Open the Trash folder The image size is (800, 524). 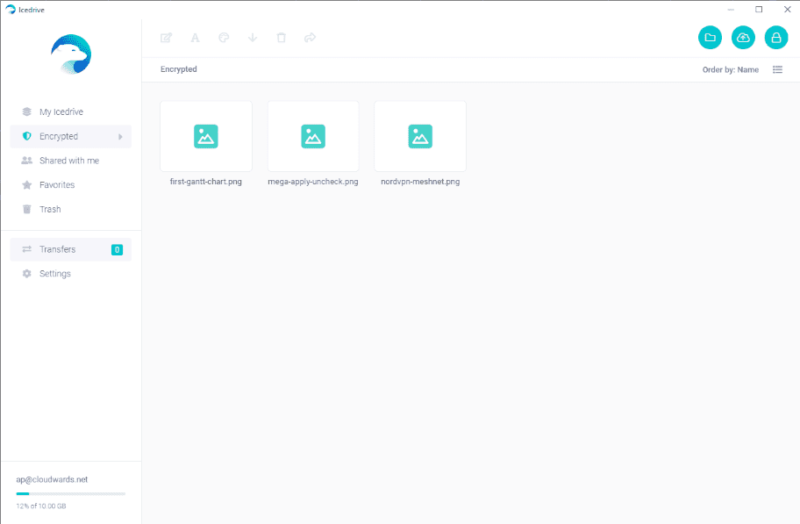click(x=50, y=209)
